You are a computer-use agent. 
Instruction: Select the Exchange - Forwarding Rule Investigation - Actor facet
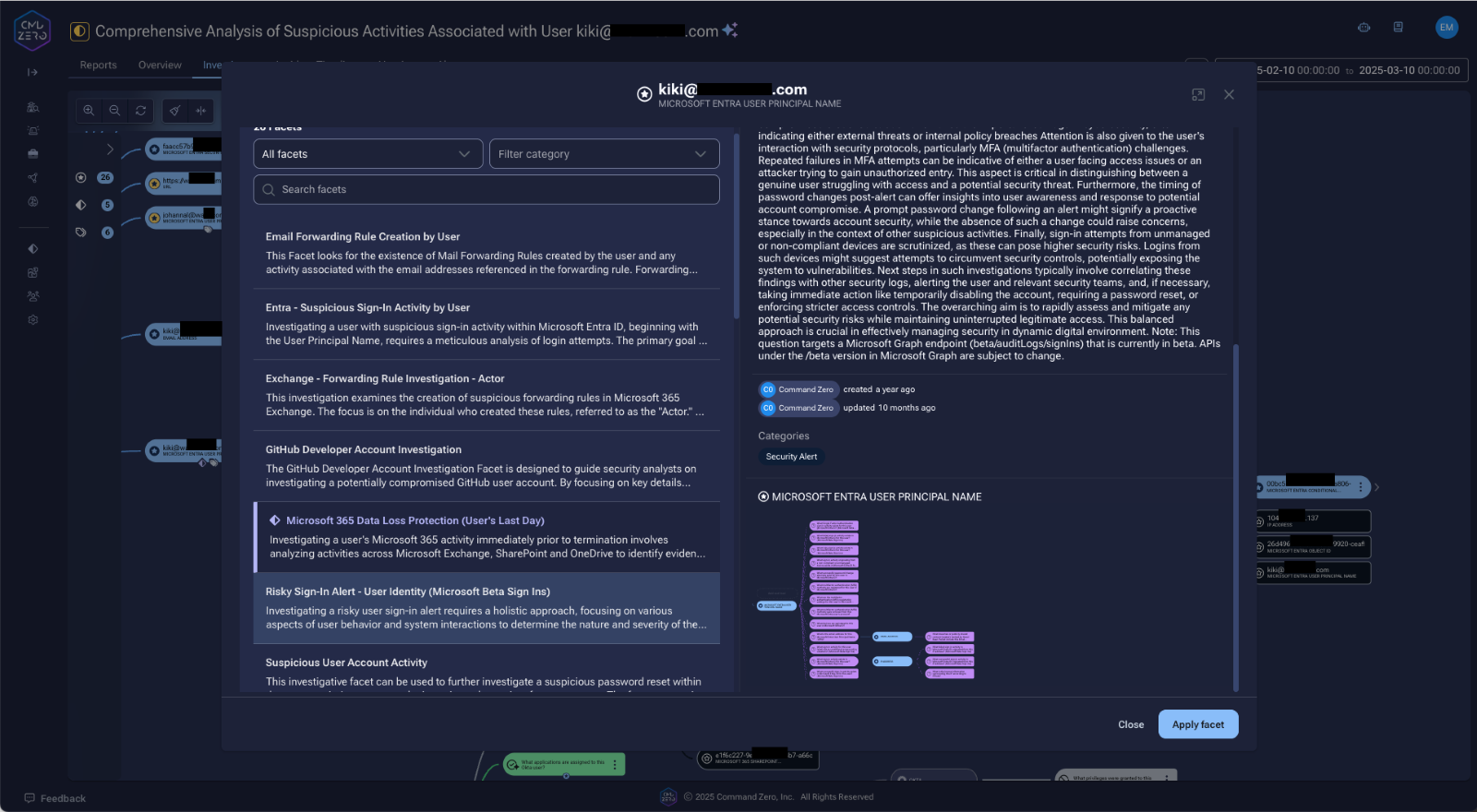tap(486, 396)
